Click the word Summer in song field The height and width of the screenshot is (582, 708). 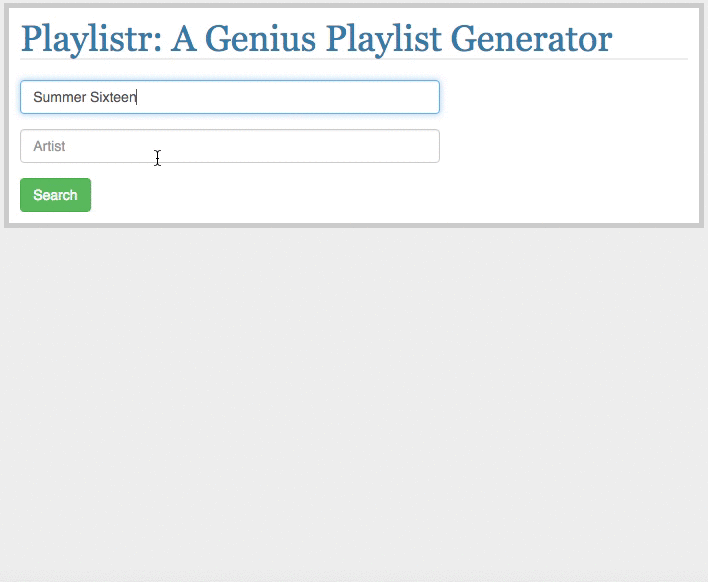[x=60, y=97]
